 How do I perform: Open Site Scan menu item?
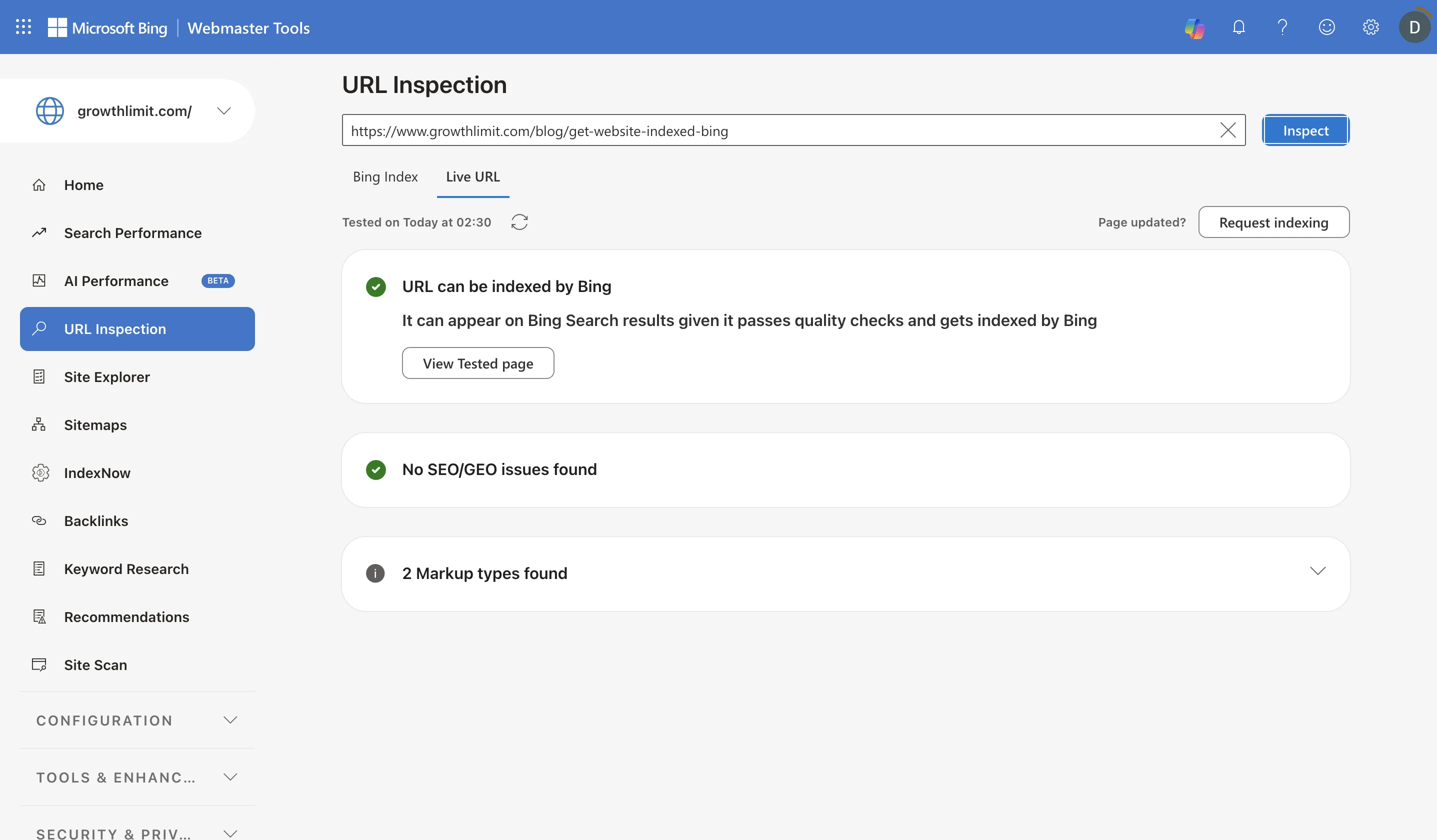pos(137,665)
